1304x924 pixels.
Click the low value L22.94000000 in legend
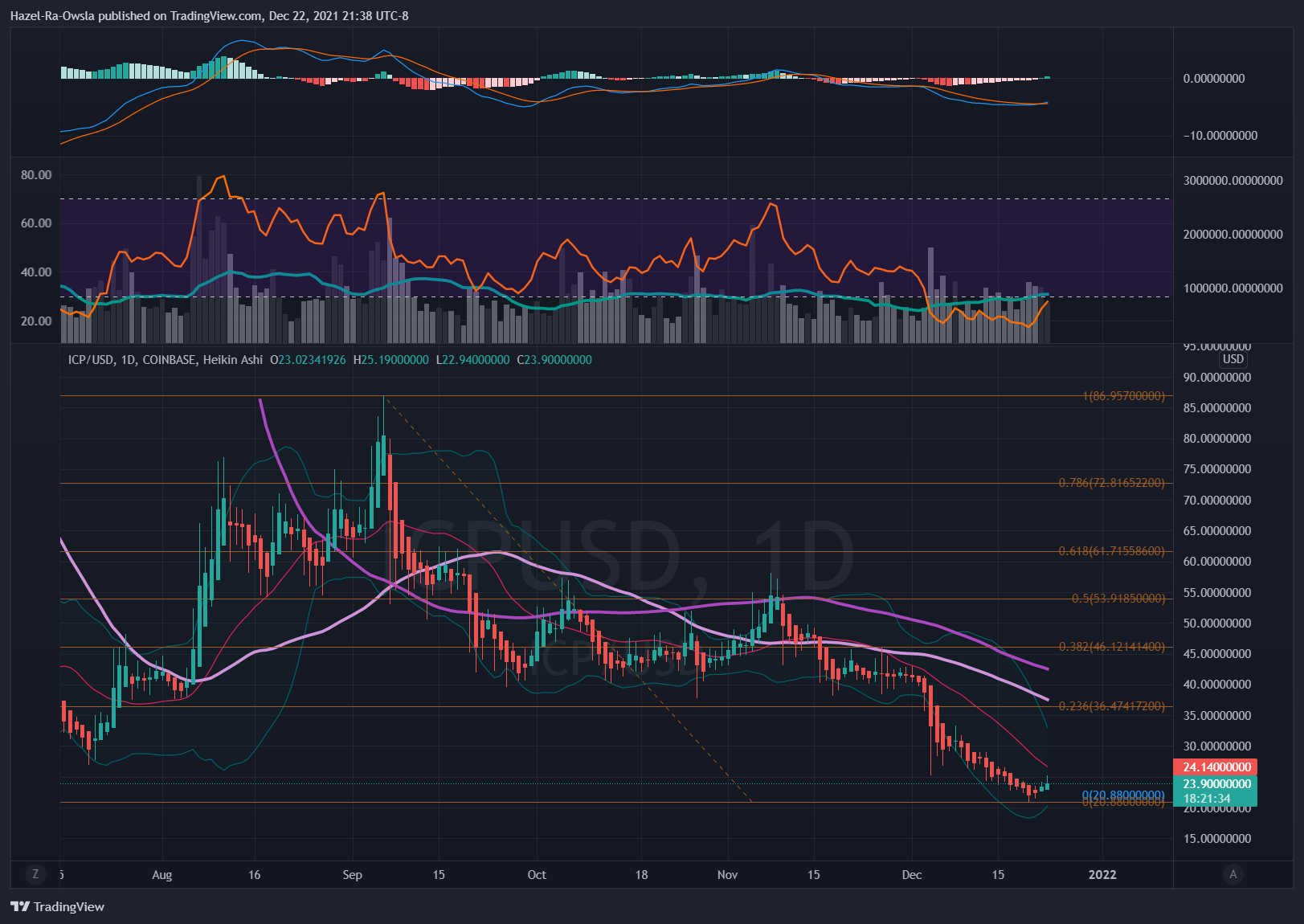coord(472,360)
